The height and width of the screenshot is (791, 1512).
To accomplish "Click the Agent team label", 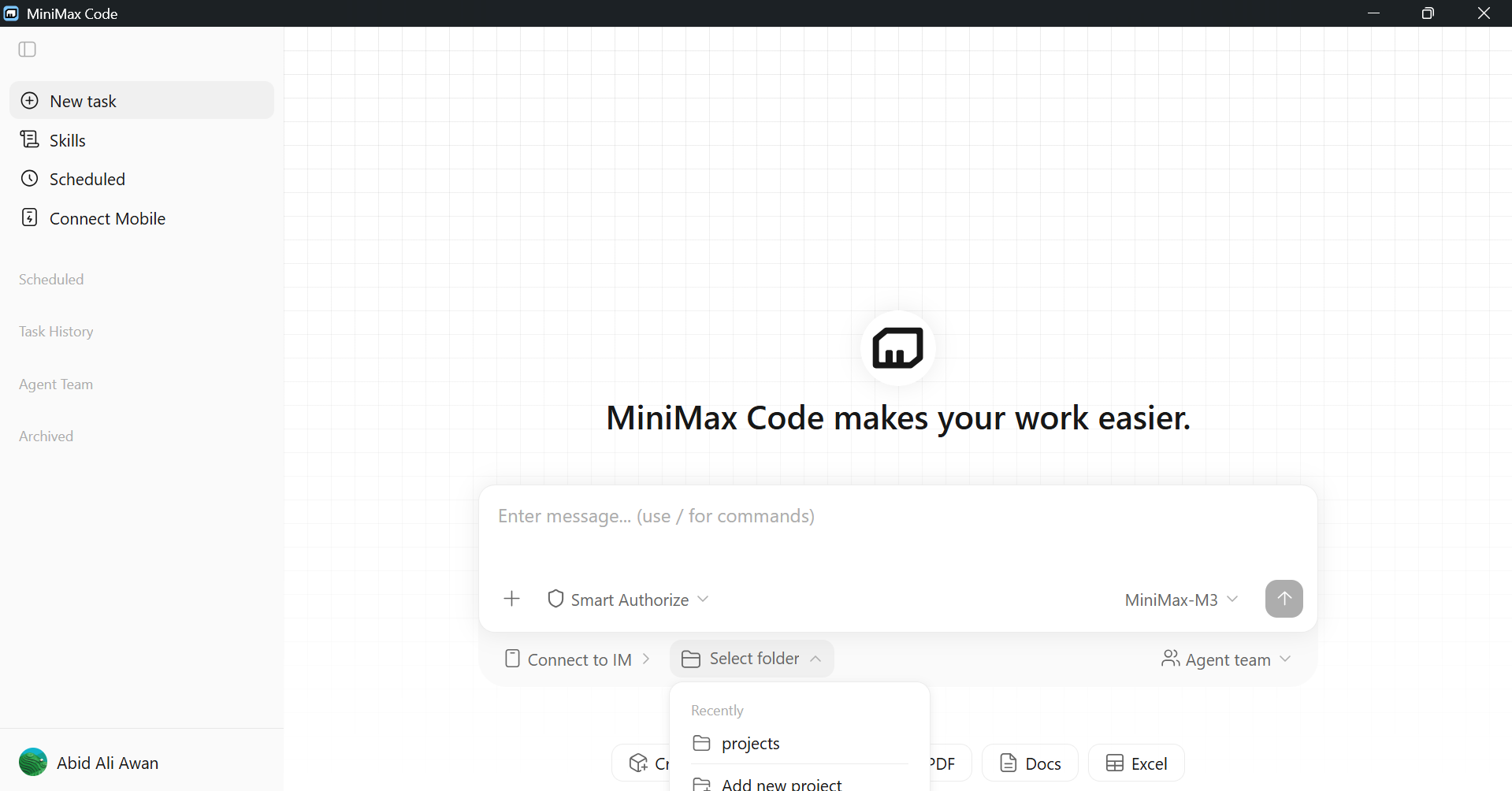I will click(x=1228, y=659).
